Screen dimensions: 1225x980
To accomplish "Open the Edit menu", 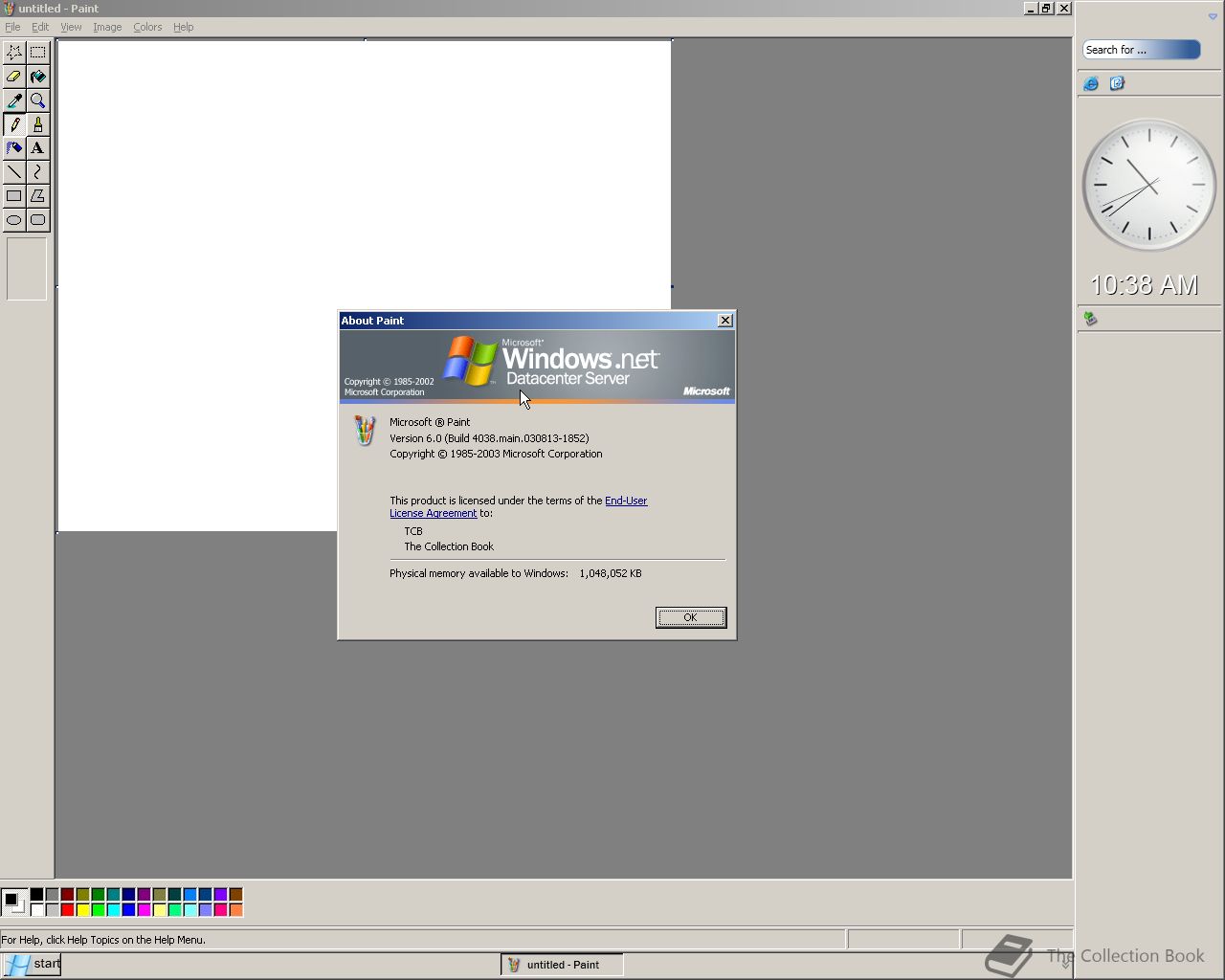I will coord(40,27).
